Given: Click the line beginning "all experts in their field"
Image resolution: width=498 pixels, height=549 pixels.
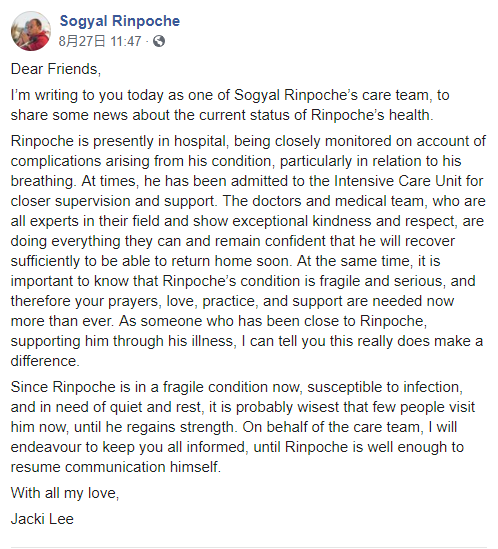Looking at the screenshot, I should 247,221.
